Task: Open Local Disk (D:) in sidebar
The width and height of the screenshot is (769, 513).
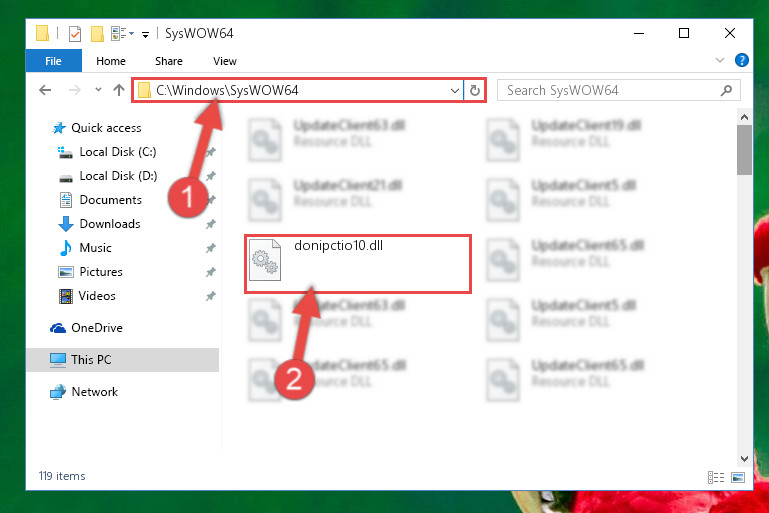Action: coord(118,176)
